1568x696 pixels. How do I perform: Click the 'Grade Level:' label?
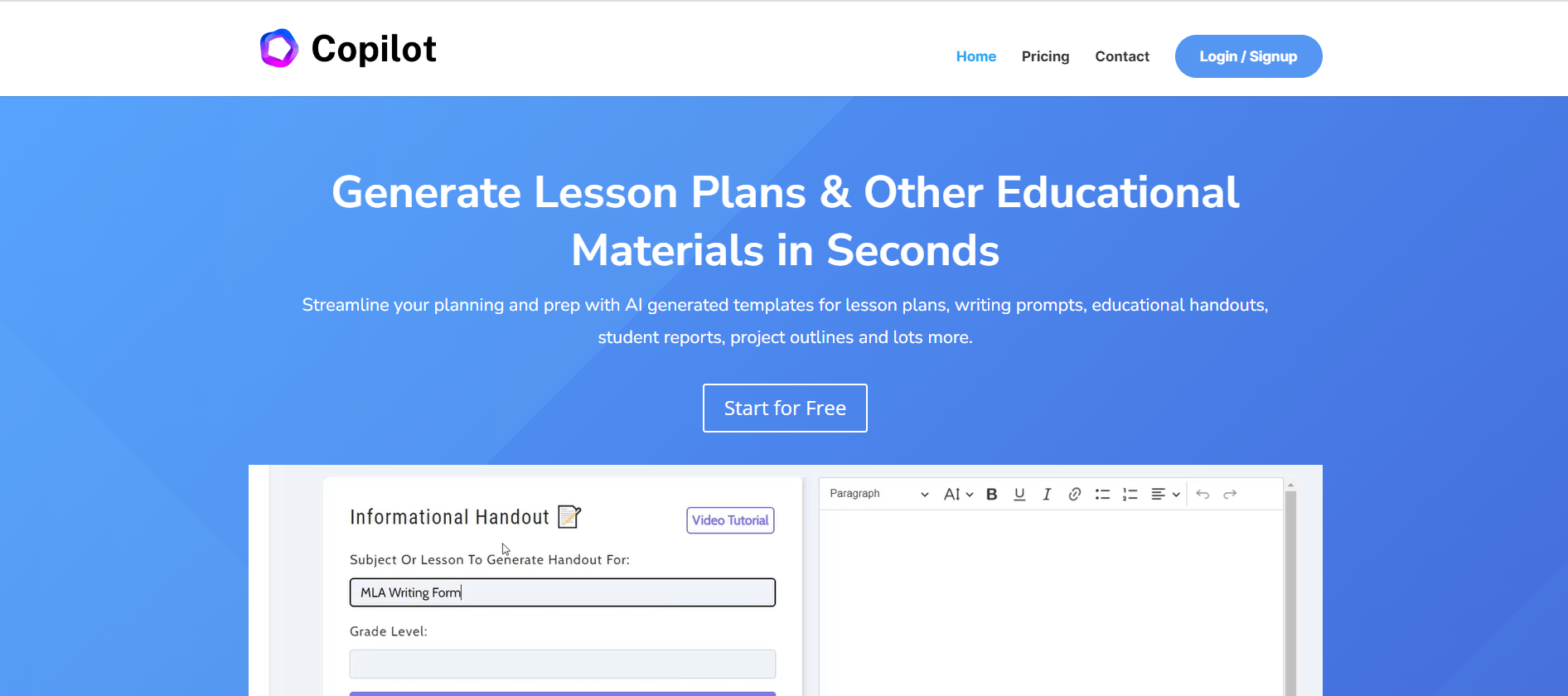point(389,631)
